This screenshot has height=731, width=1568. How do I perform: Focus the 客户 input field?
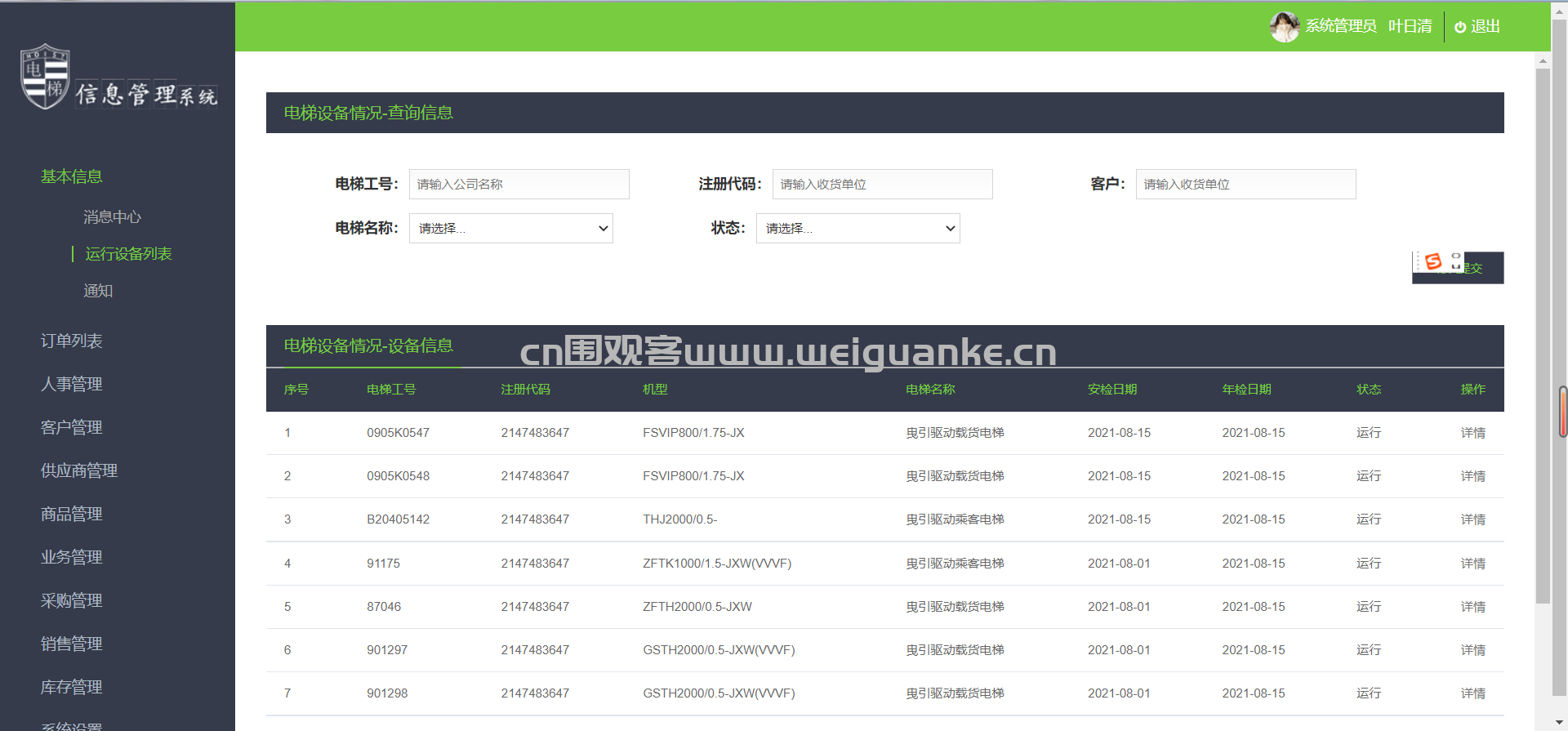1246,185
